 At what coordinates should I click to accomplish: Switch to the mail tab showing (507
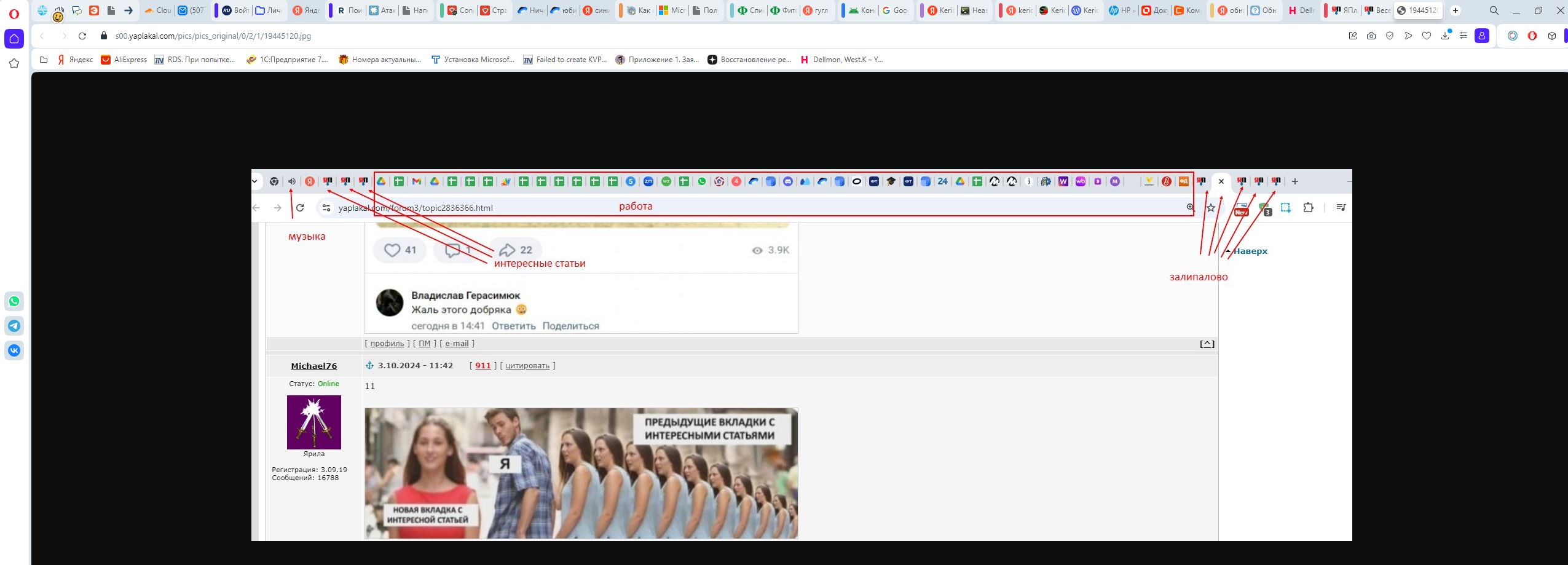pos(192,10)
